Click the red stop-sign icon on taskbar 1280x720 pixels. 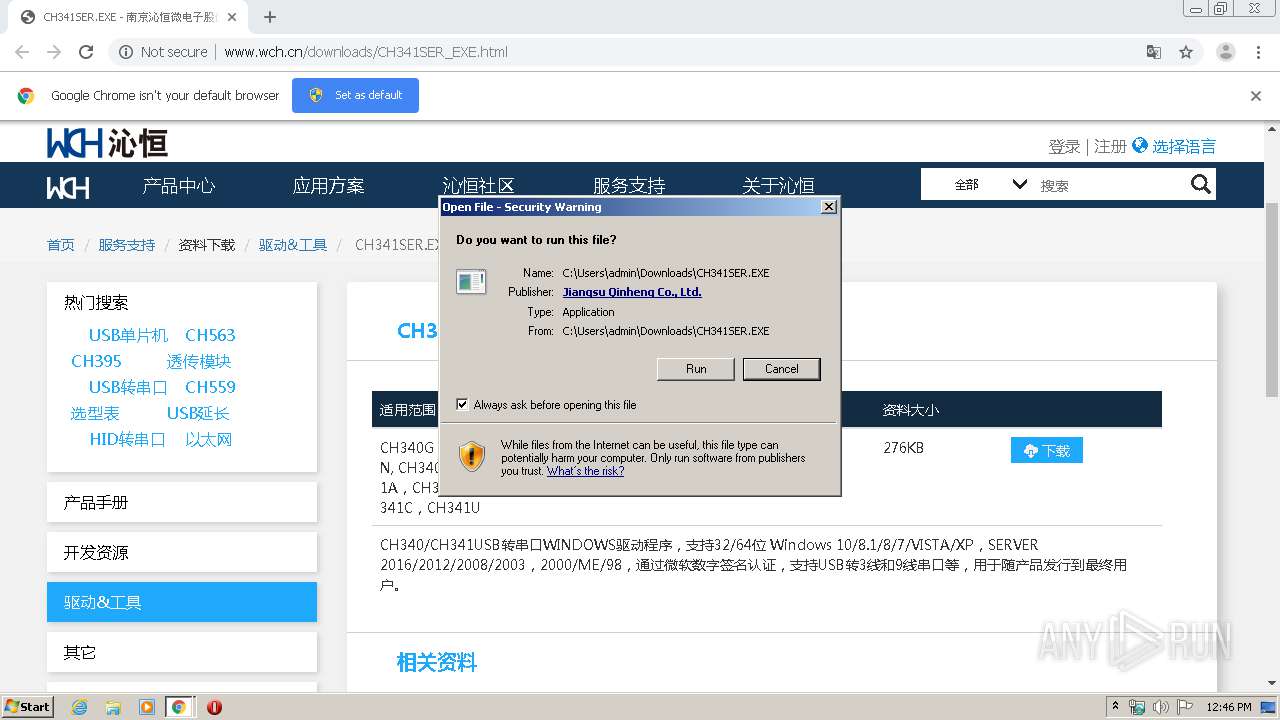click(x=214, y=707)
